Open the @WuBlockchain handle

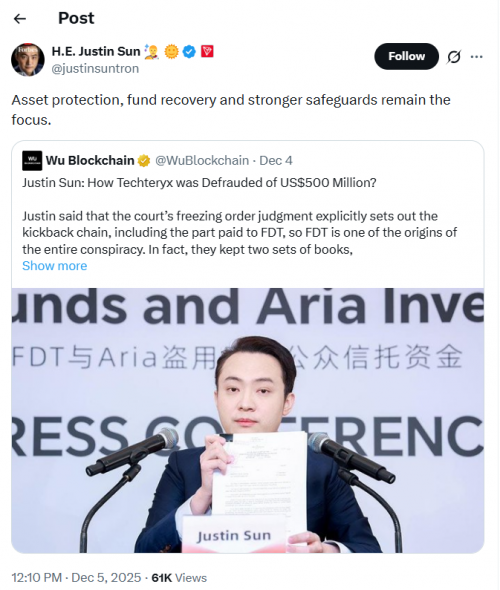[202, 161]
